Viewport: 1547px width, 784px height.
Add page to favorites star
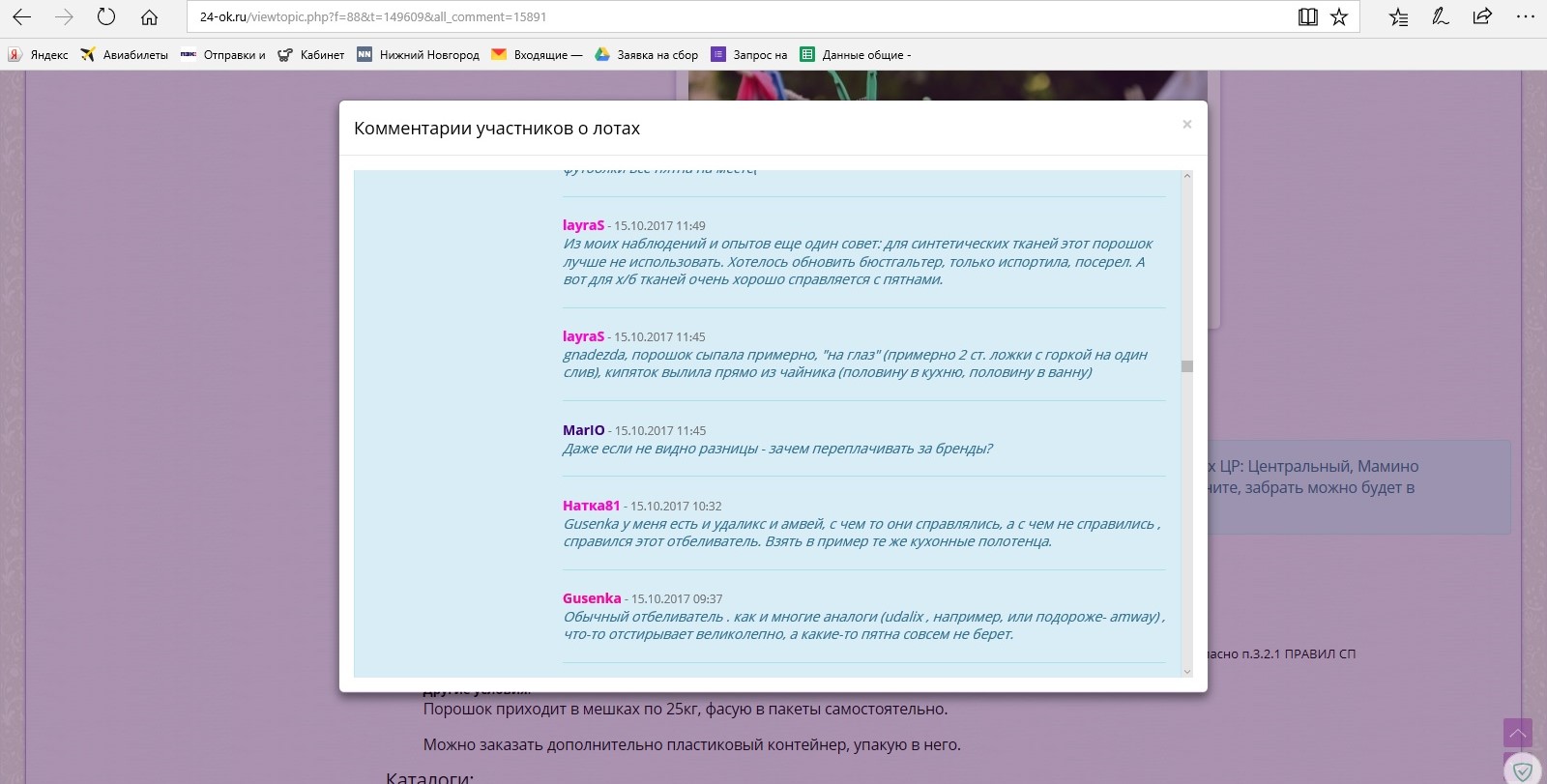1339,16
